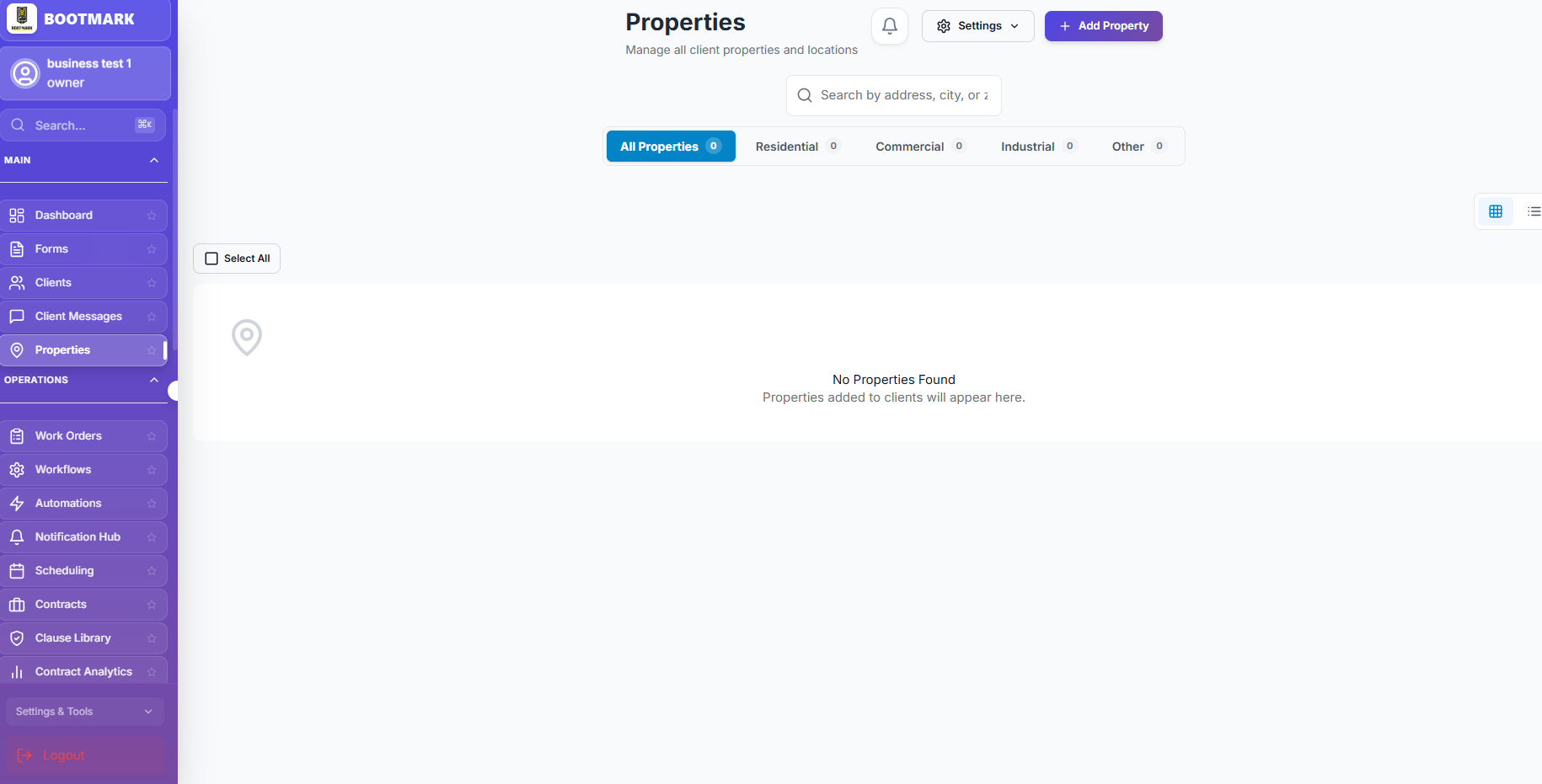Open Contract Analytics page

click(83, 671)
